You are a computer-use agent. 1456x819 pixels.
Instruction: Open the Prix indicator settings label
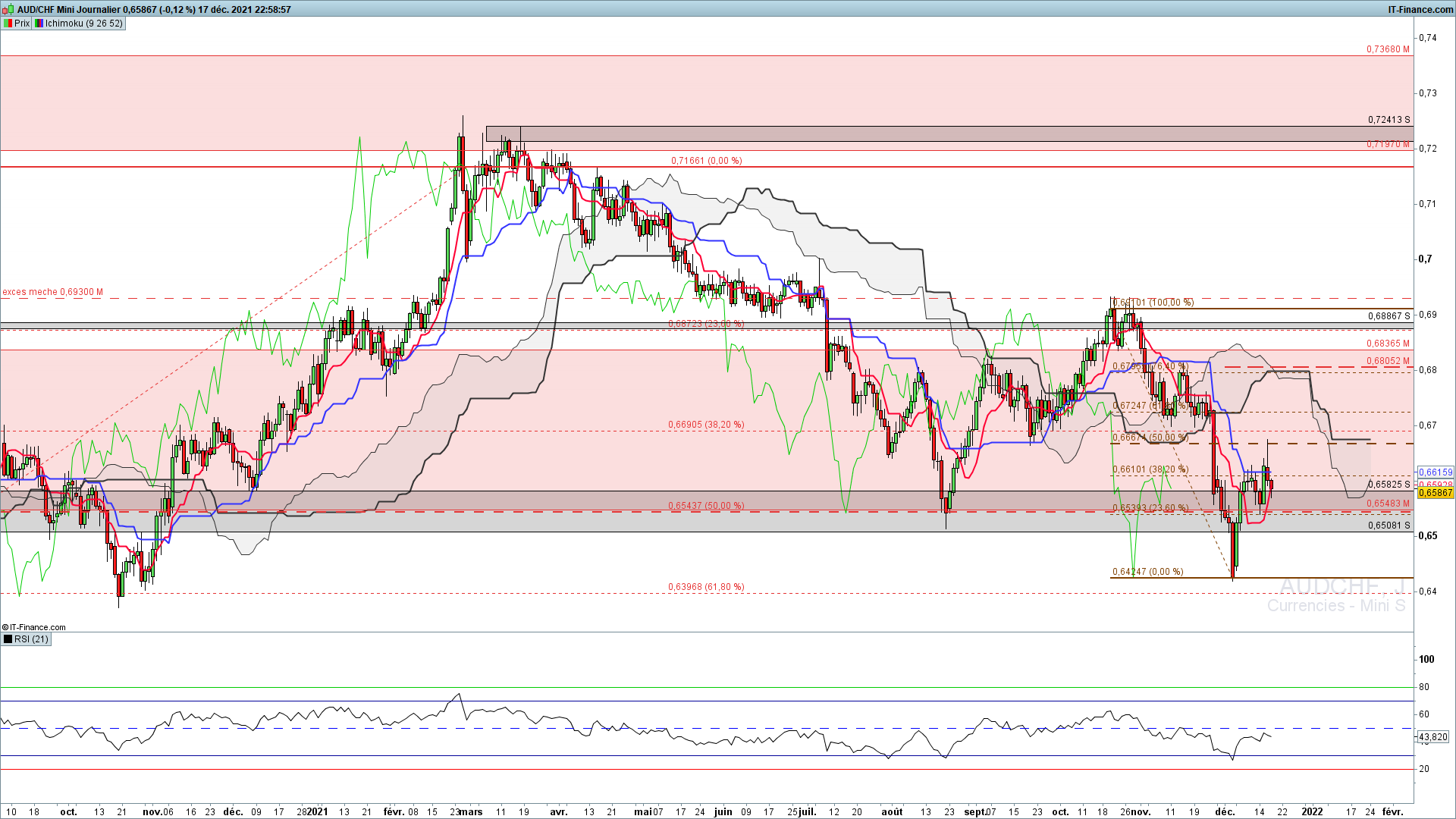point(22,24)
